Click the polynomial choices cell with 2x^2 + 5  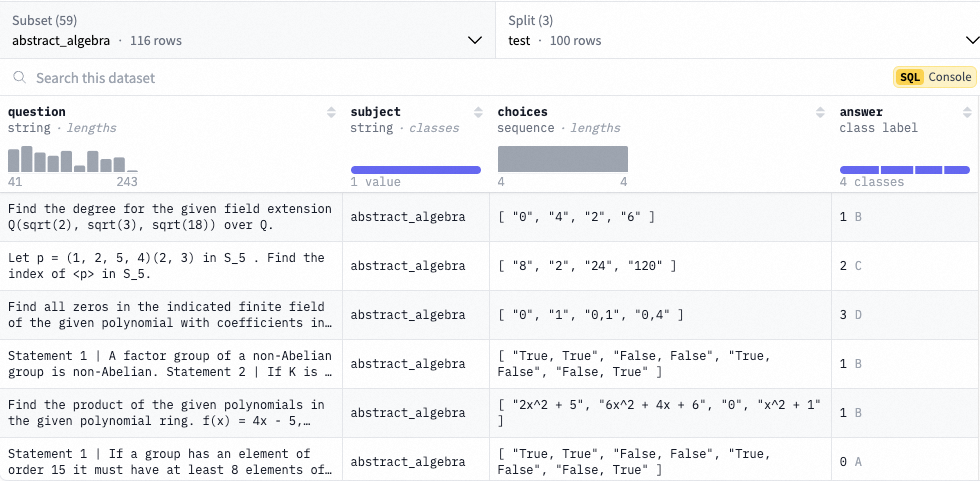660,413
